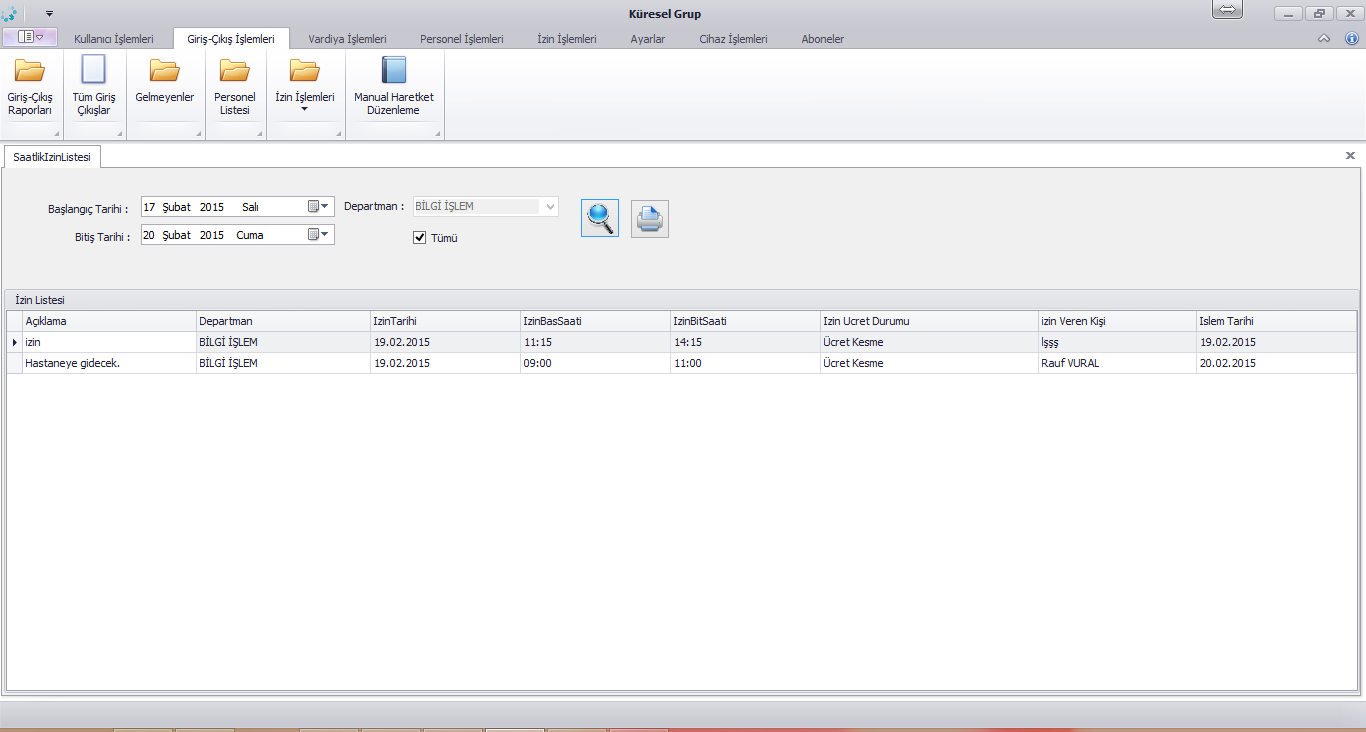Sort by Departman column header
The width and height of the screenshot is (1366, 732).
click(x=283, y=321)
